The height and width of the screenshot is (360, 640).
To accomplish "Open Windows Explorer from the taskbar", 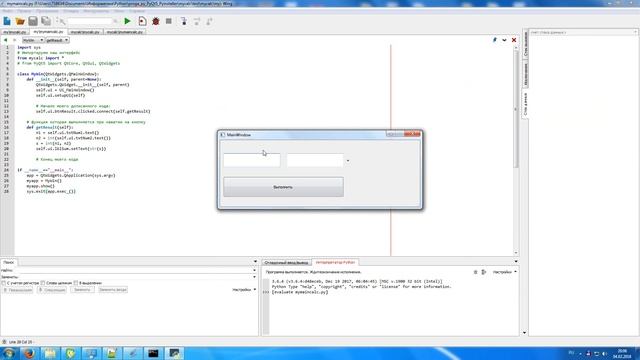I will [x=50, y=353].
